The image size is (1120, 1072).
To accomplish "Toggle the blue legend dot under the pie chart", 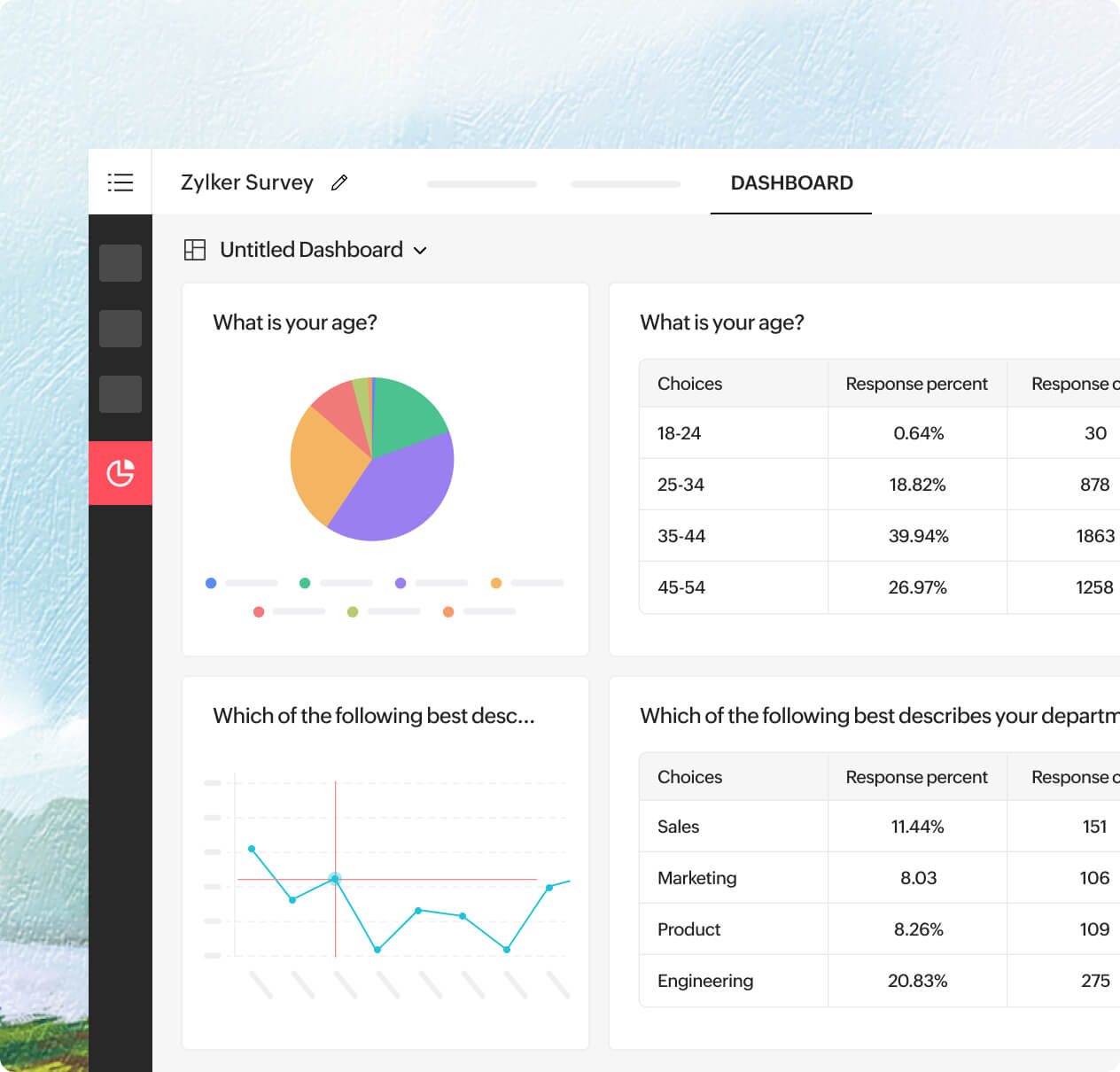I will (211, 583).
